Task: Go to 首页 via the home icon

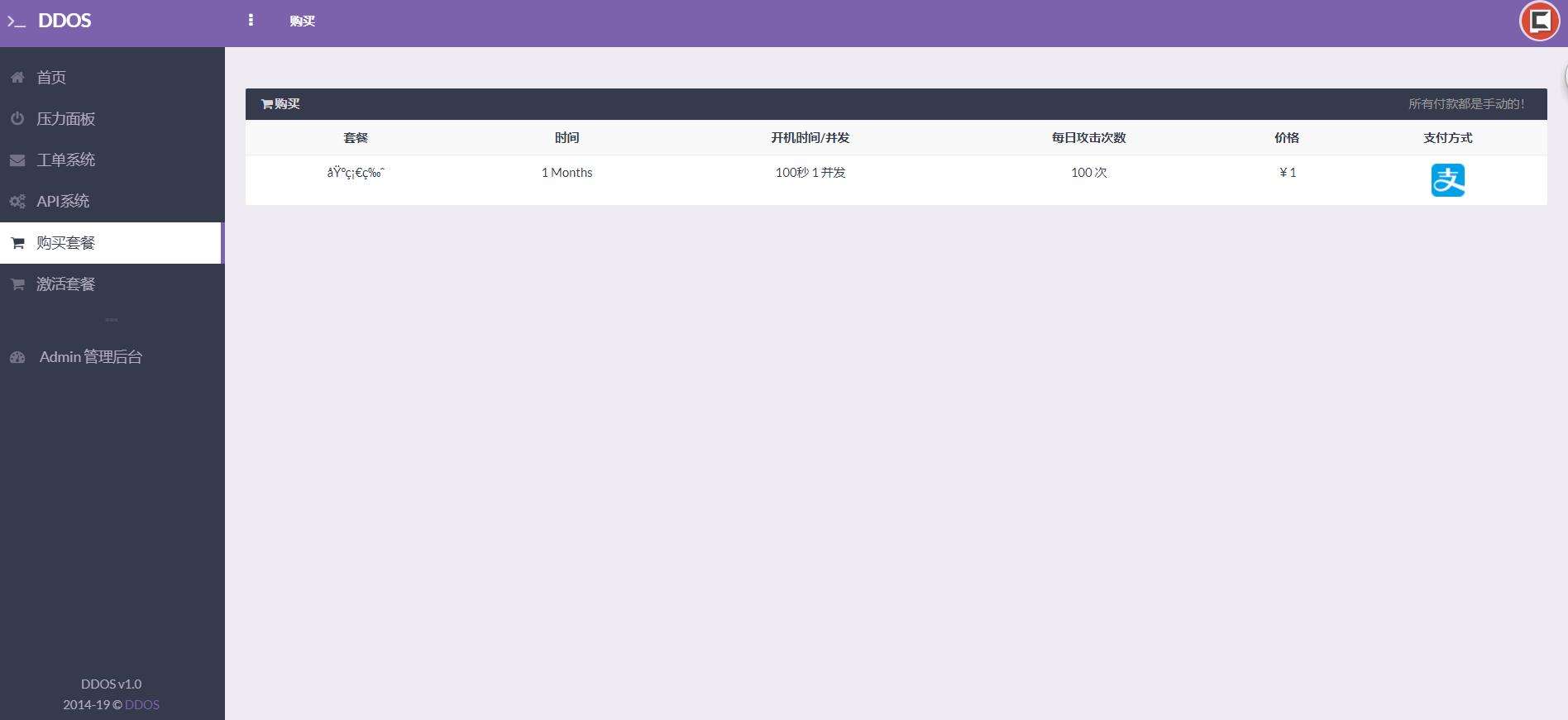Action: click(x=17, y=77)
